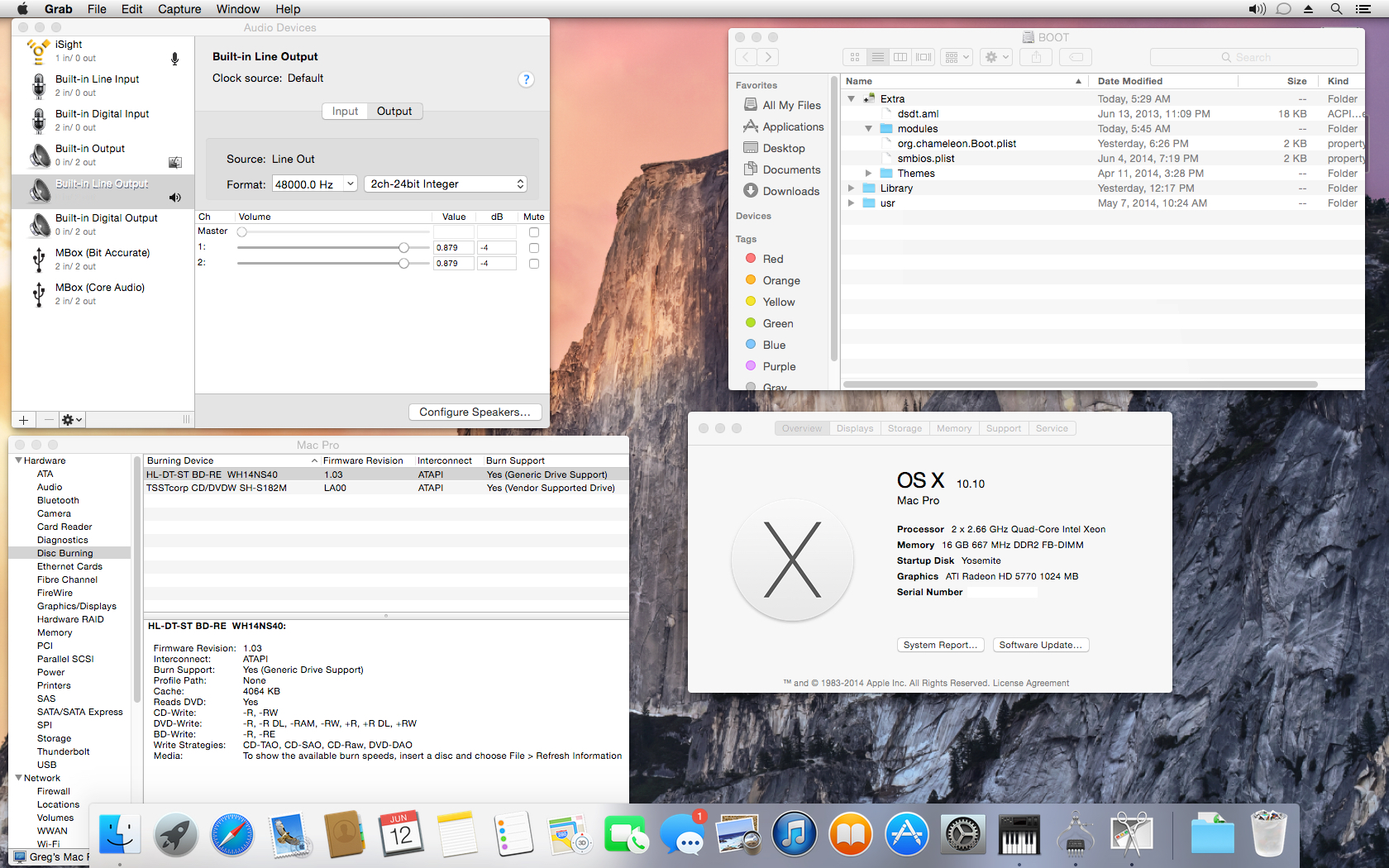Add audio device with plus button
Screen dimensions: 1389x868
tap(23, 420)
